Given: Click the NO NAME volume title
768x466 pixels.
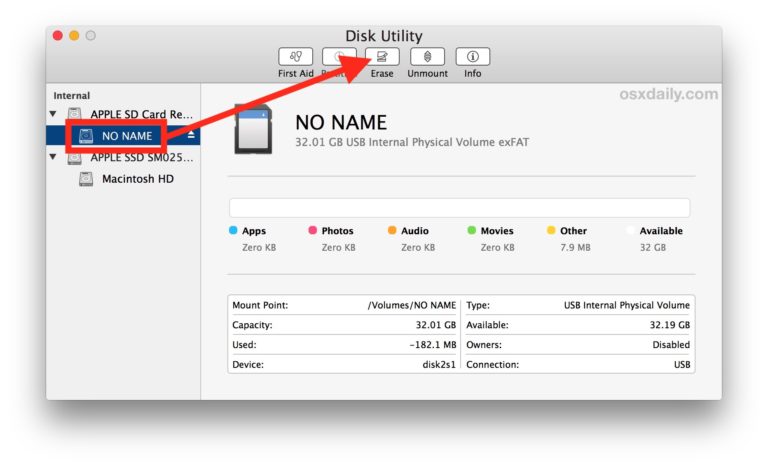Looking at the screenshot, I should [x=341, y=123].
